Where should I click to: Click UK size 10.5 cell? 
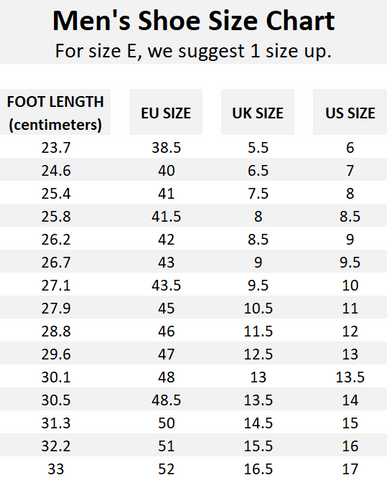coord(258,308)
